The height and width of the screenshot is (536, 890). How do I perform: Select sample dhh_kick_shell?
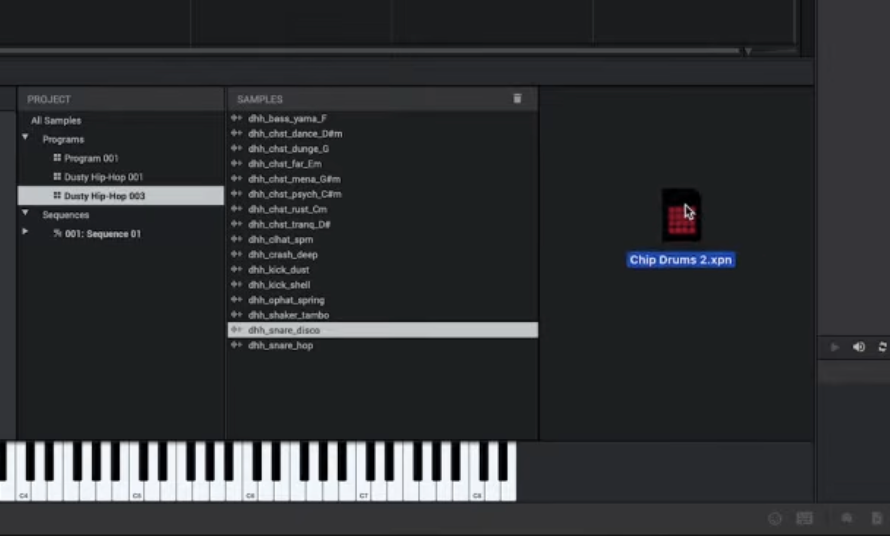click(279, 285)
